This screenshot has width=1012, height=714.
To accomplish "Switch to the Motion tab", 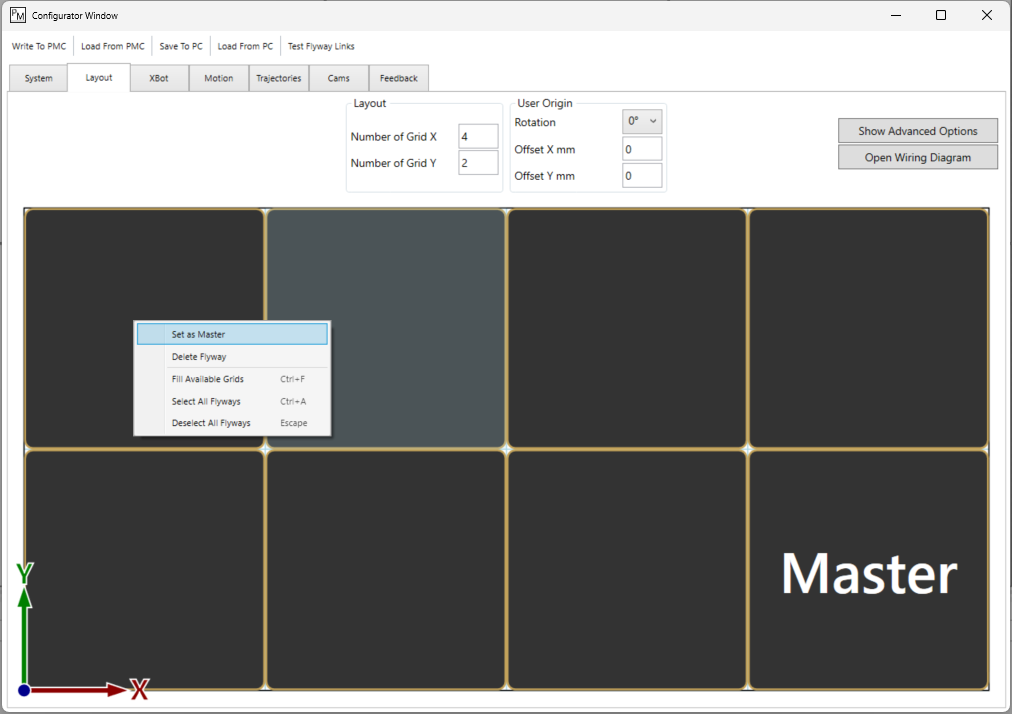I will (x=218, y=78).
